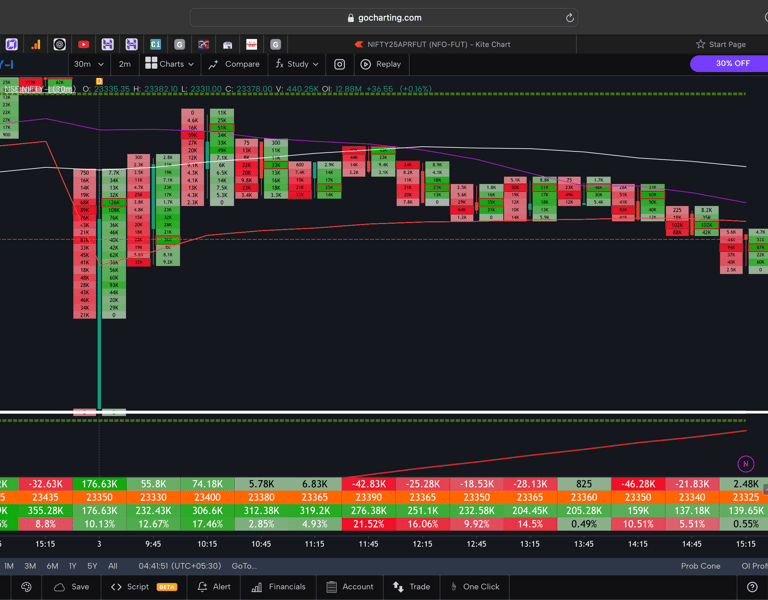Set chart range to 3M
768x600 pixels.
pyautogui.click(x=30, y=566)
